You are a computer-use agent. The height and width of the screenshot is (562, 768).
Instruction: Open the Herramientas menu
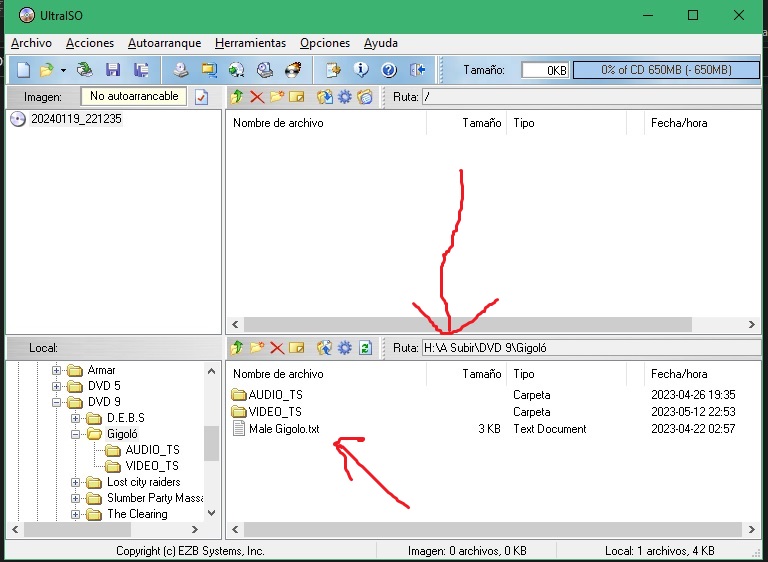click(250, 43)
